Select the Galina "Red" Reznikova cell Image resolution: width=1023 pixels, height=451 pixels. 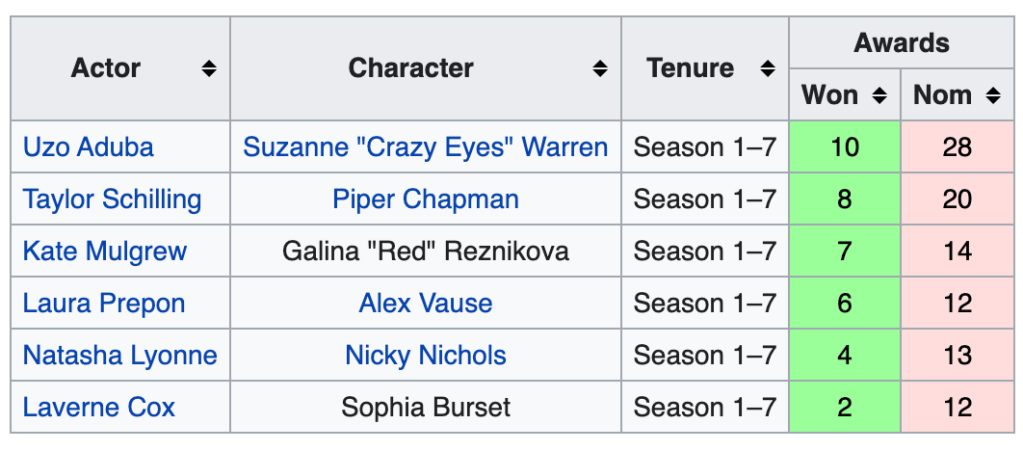pyautogui.click(x=425, y=251)
